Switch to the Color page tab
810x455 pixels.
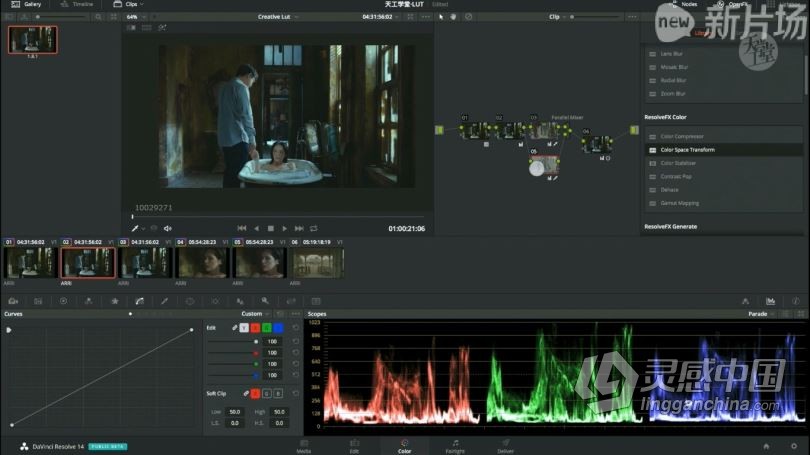click(404, 447)
